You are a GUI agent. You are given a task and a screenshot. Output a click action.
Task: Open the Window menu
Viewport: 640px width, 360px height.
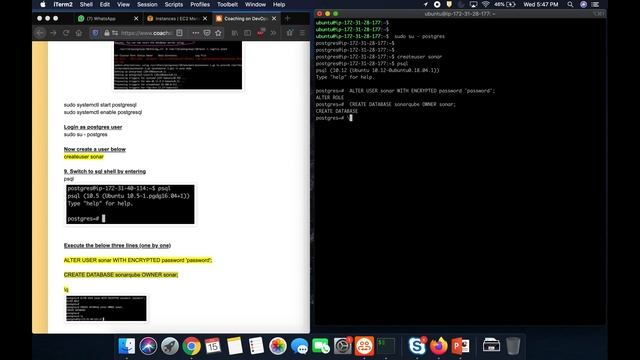click(x=256, y=4)
